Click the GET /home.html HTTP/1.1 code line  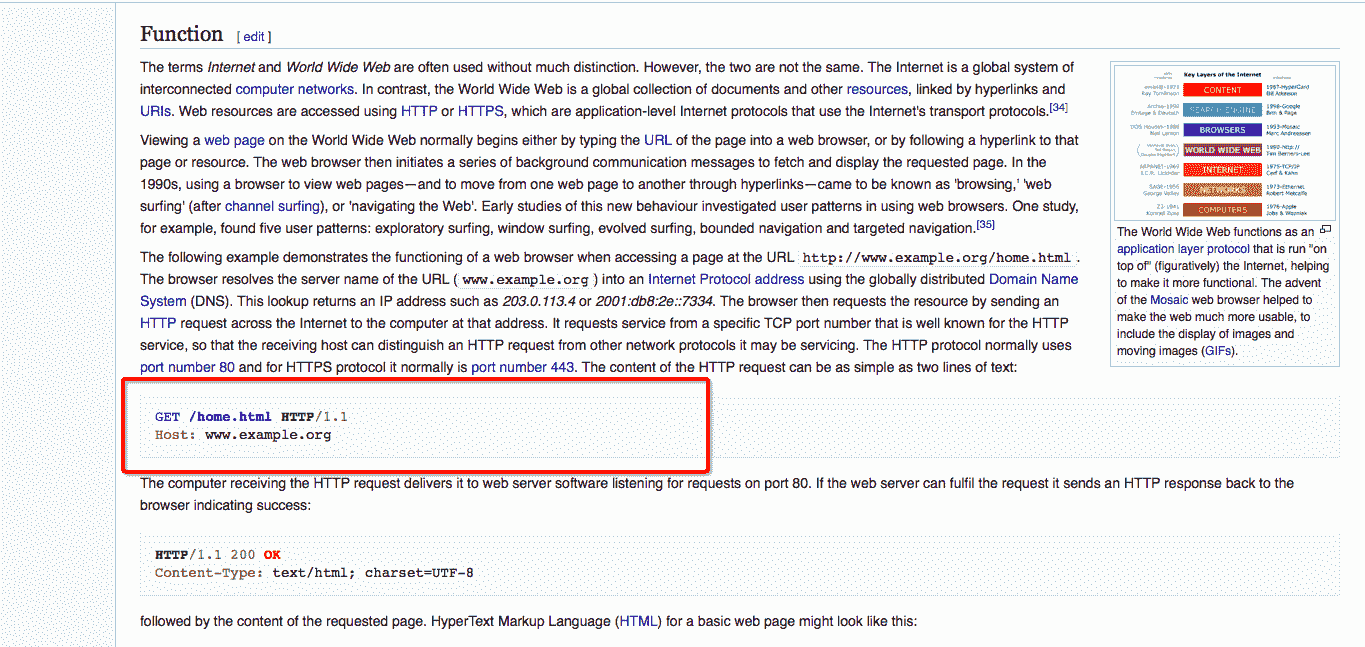click(x=251, y=416)
